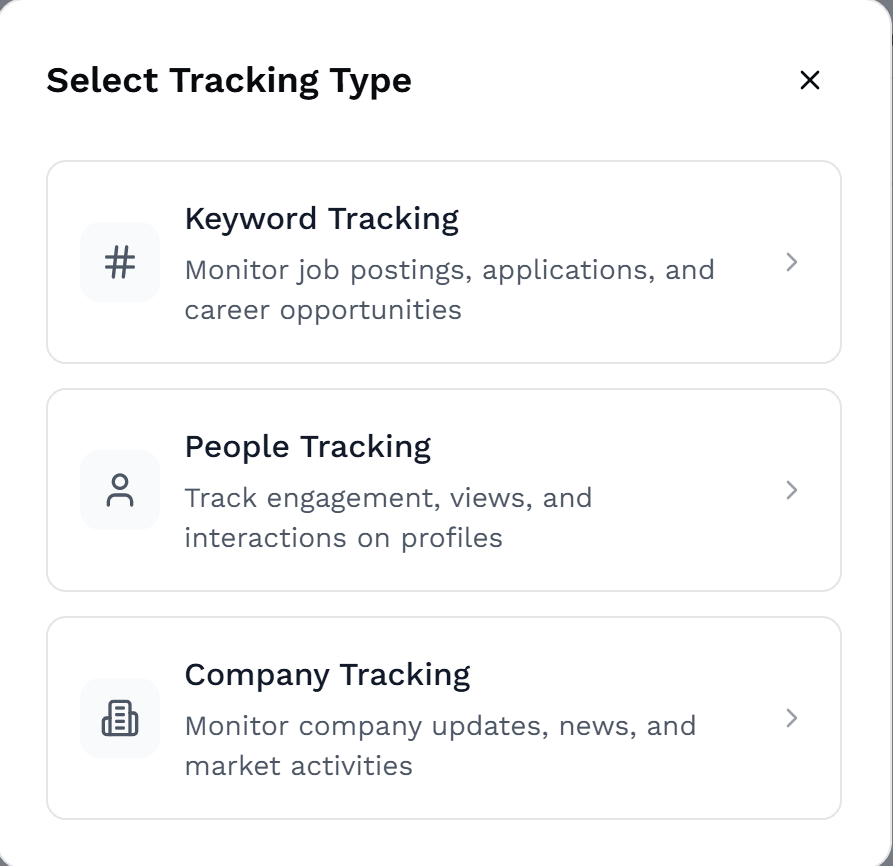Screen dimensions: 893x866
Task: Close the Select Tracking Type dialog
Action: (x=810, y=80)
